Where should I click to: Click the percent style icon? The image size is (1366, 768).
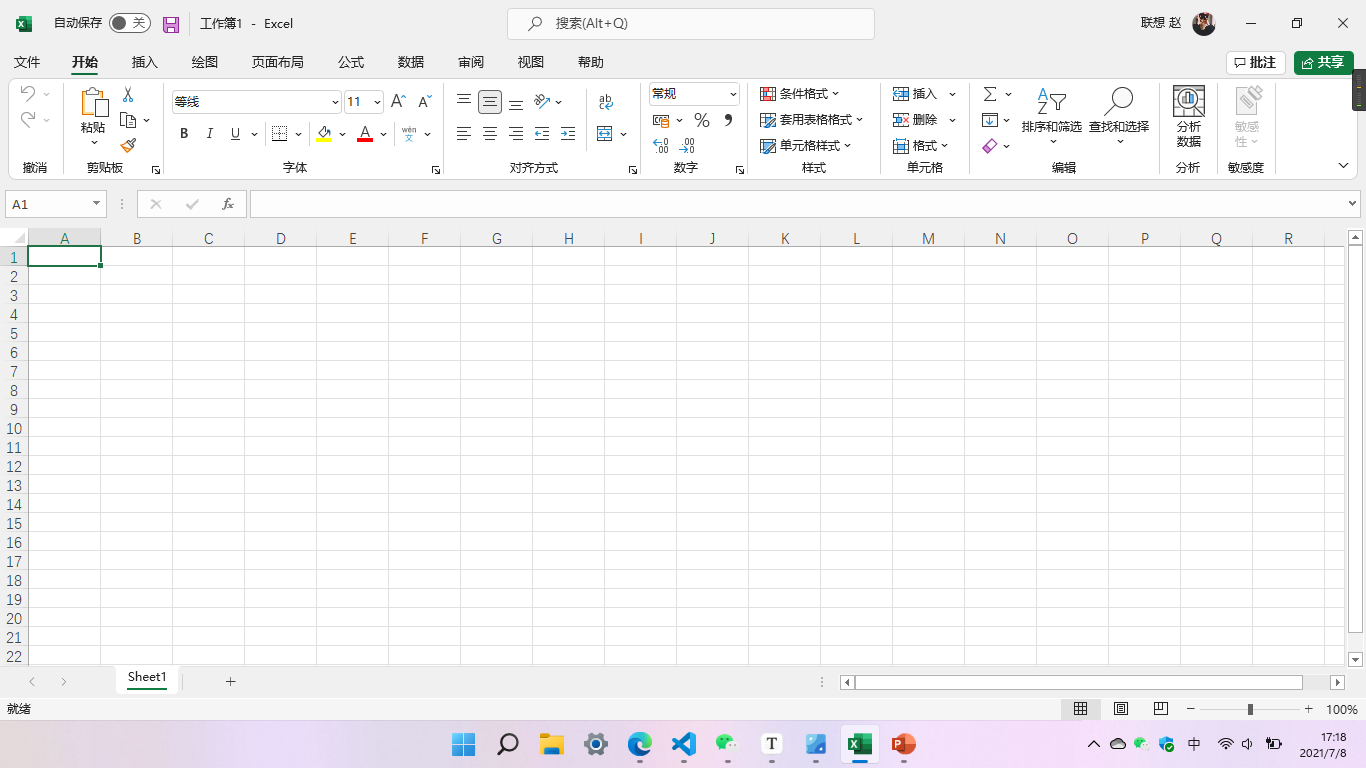pos(702,120)
